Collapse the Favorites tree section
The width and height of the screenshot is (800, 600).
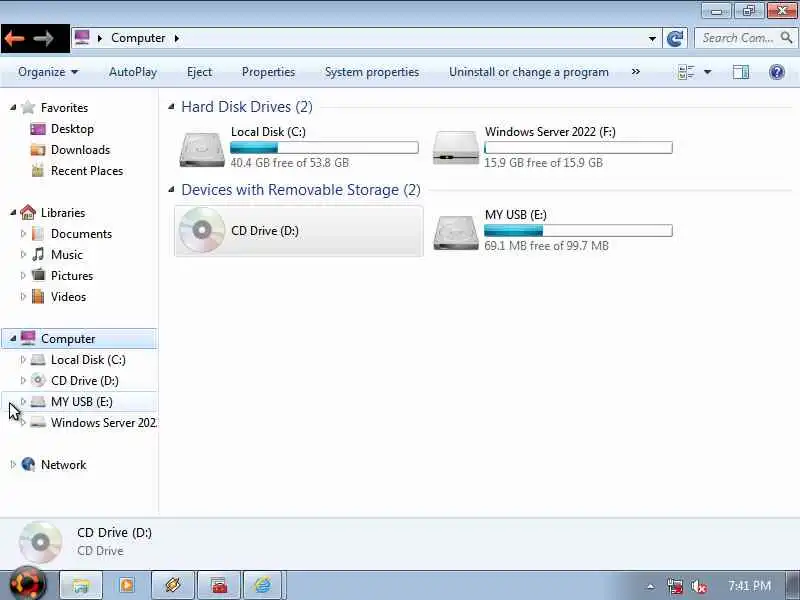(x=13, y=107)
